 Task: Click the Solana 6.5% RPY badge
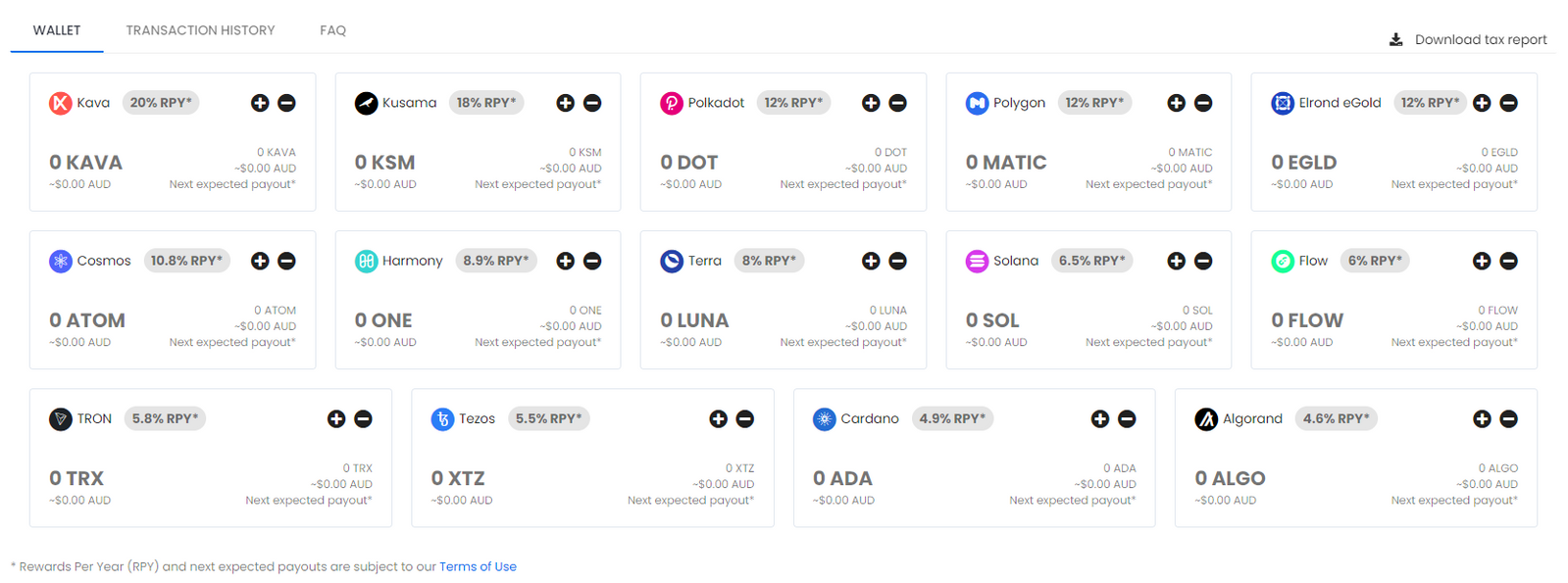(x=1091, y=261)
